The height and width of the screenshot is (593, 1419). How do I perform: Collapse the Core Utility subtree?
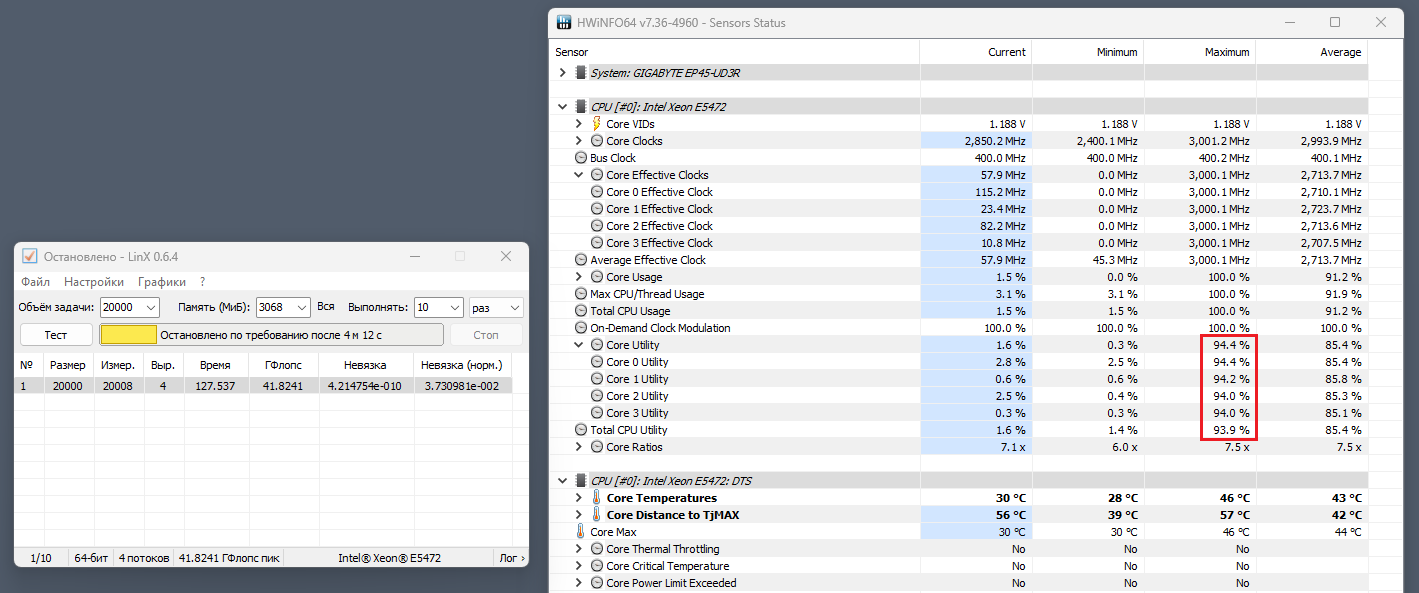coord(579,345)
